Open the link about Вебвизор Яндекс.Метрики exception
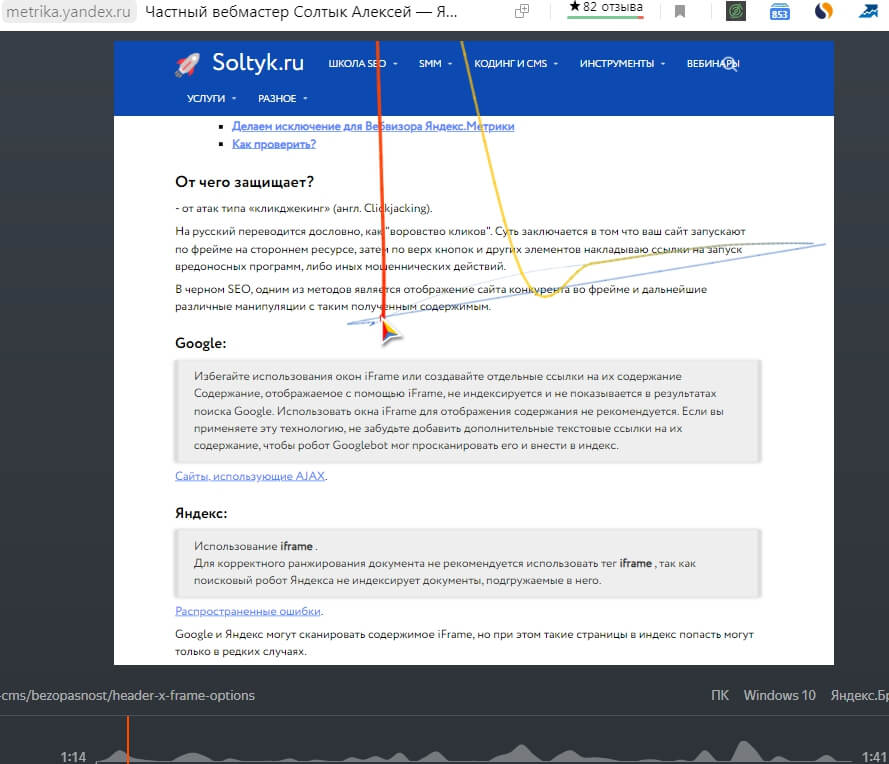 tap(373, 126)
